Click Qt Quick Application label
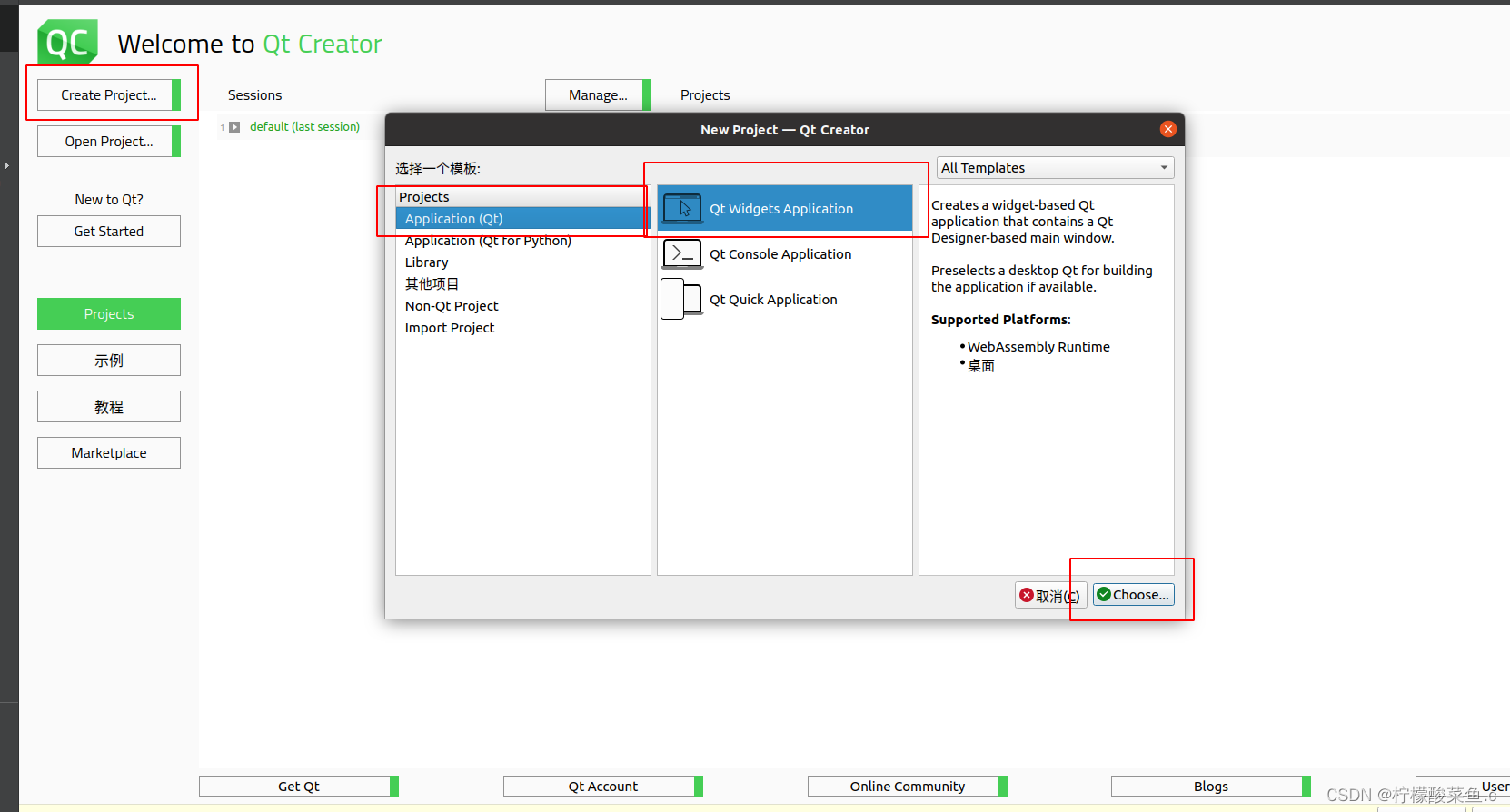This screenshot has height=812, width=1510. click(773, 300)
